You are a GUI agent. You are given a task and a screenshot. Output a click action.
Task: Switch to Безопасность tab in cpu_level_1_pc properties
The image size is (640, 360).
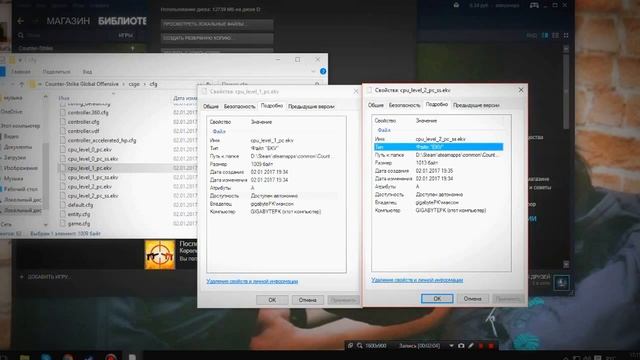tap(239, 107)
